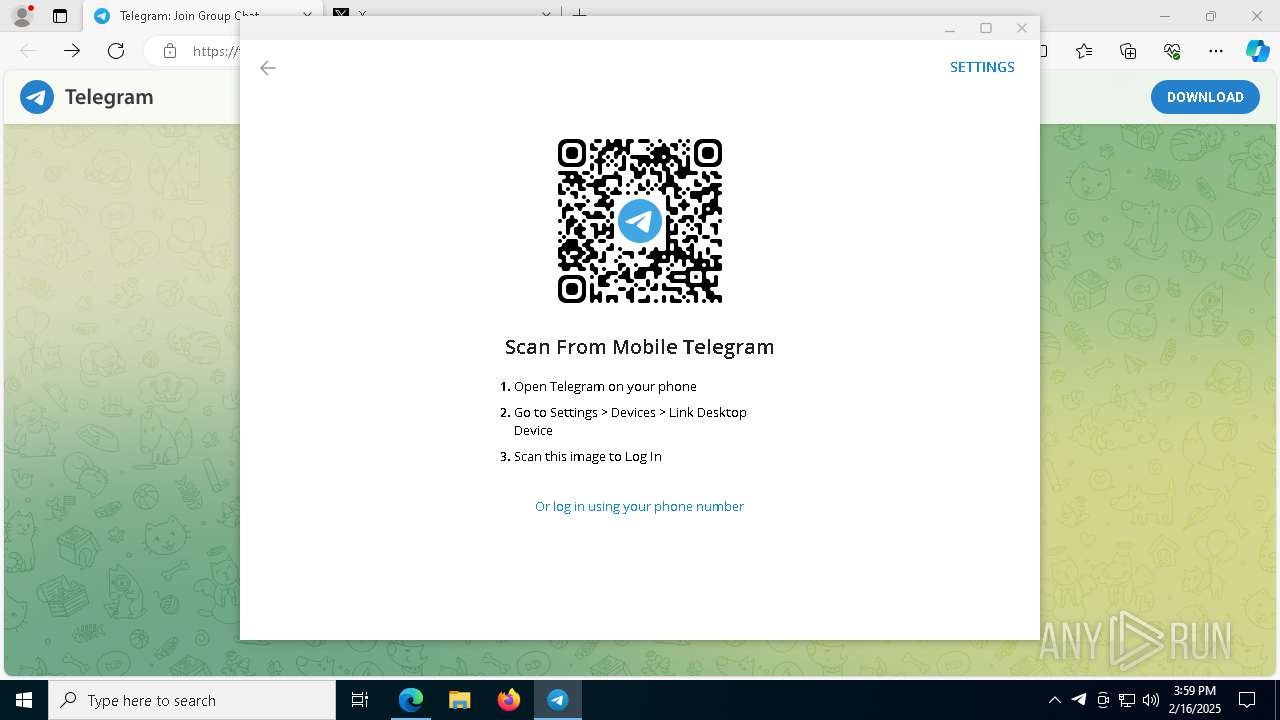Click the Telegram tray icon
1280x720 pixels.
pyautogui.click(x=1079, y=700)
